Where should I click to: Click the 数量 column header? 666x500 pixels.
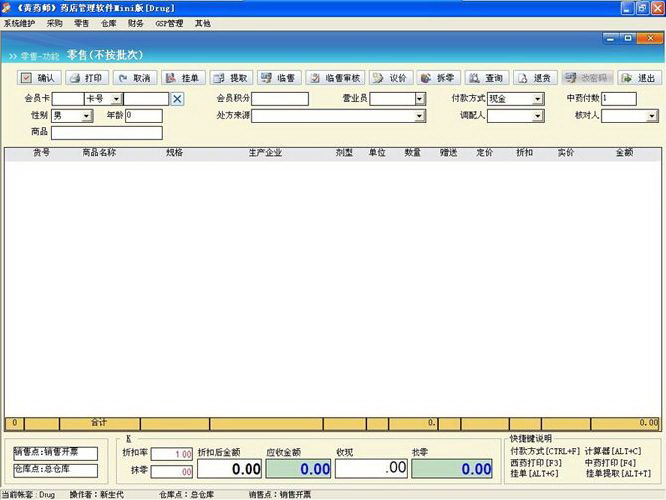tap(412, 153)
